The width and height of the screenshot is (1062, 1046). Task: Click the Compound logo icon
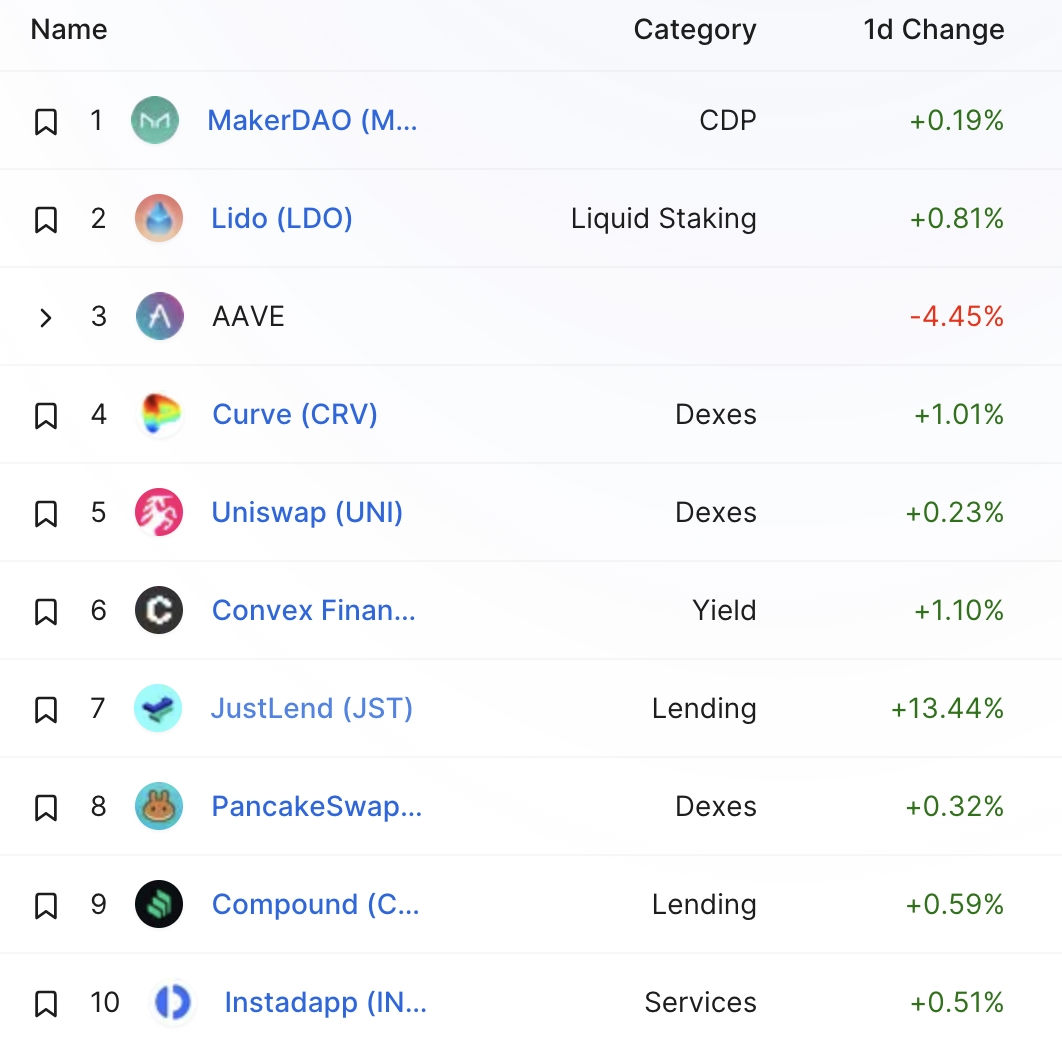[159, 905]
